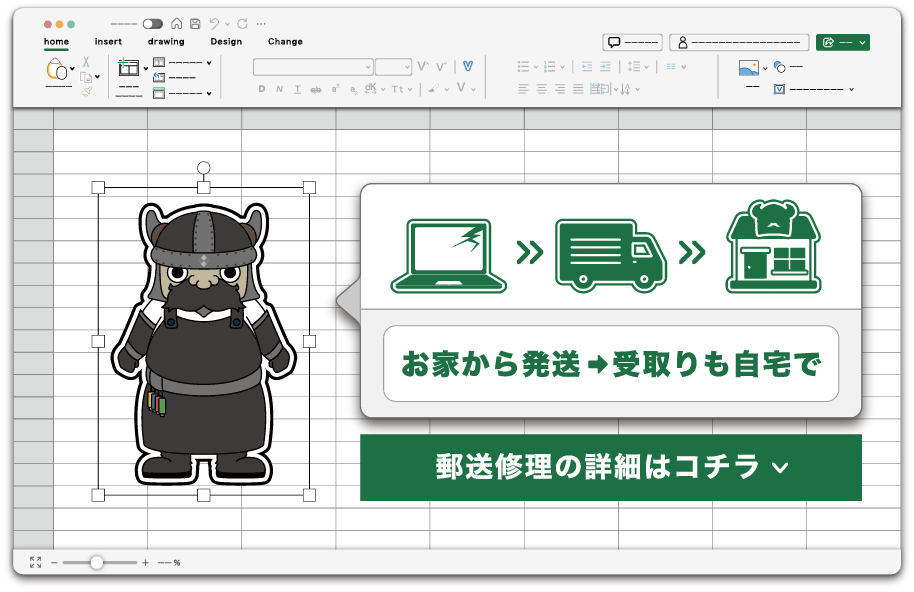Viewport: 914px width, 592px height.
Task: Click the Save floppy disk icon
Action: pyautogui.click(x=194, y=23)
